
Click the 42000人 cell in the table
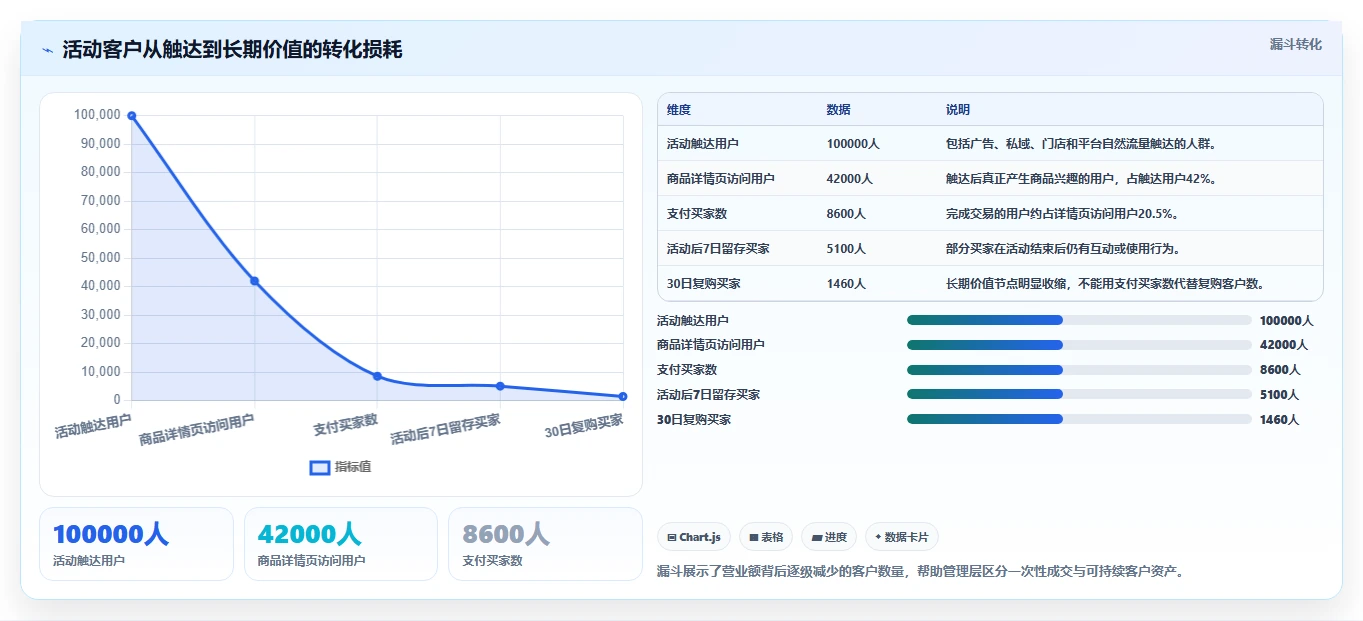[x=850, y=179]
